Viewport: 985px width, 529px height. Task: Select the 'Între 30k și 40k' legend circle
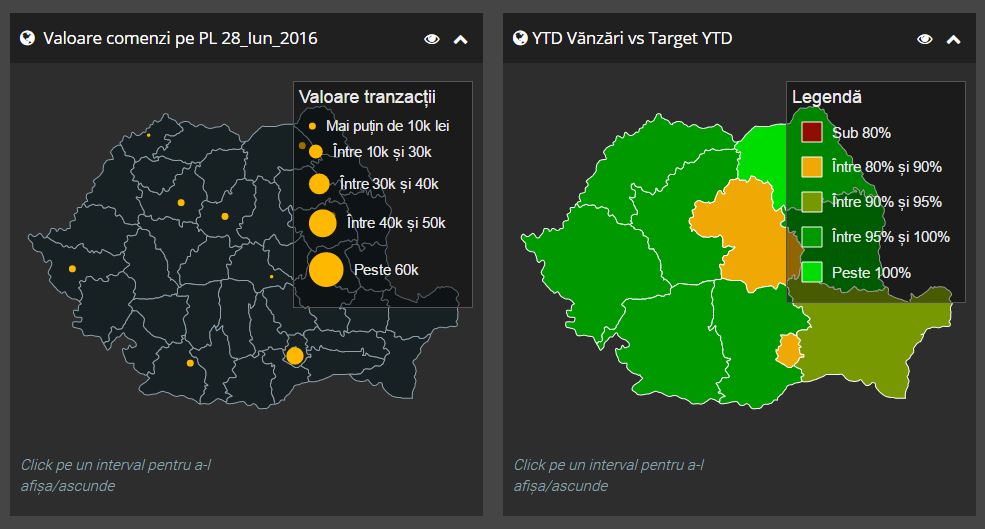[319, 184]
